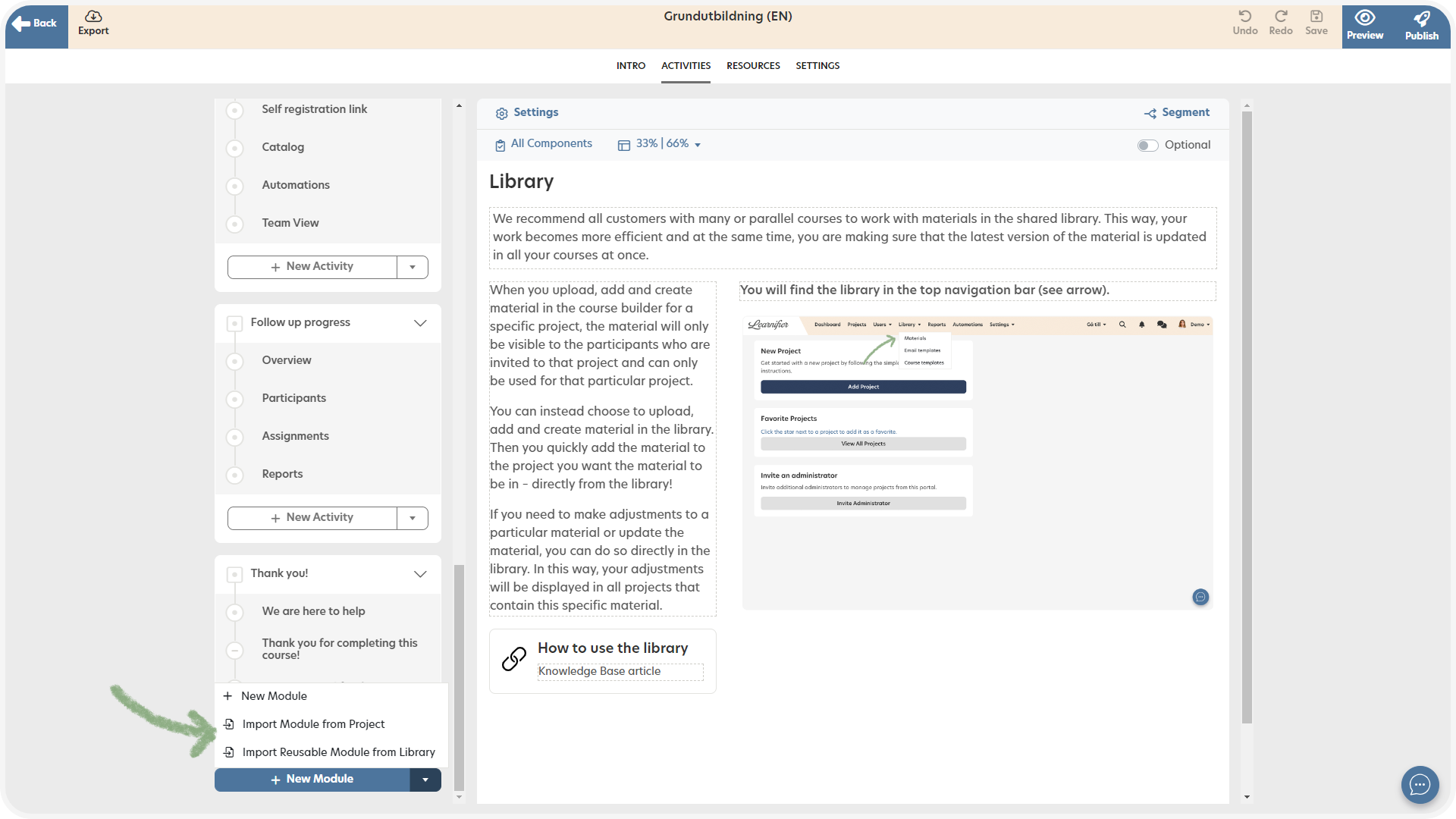Select Import Module from Project menu item
Viewport: 1456px width, 819px height.
313,724
